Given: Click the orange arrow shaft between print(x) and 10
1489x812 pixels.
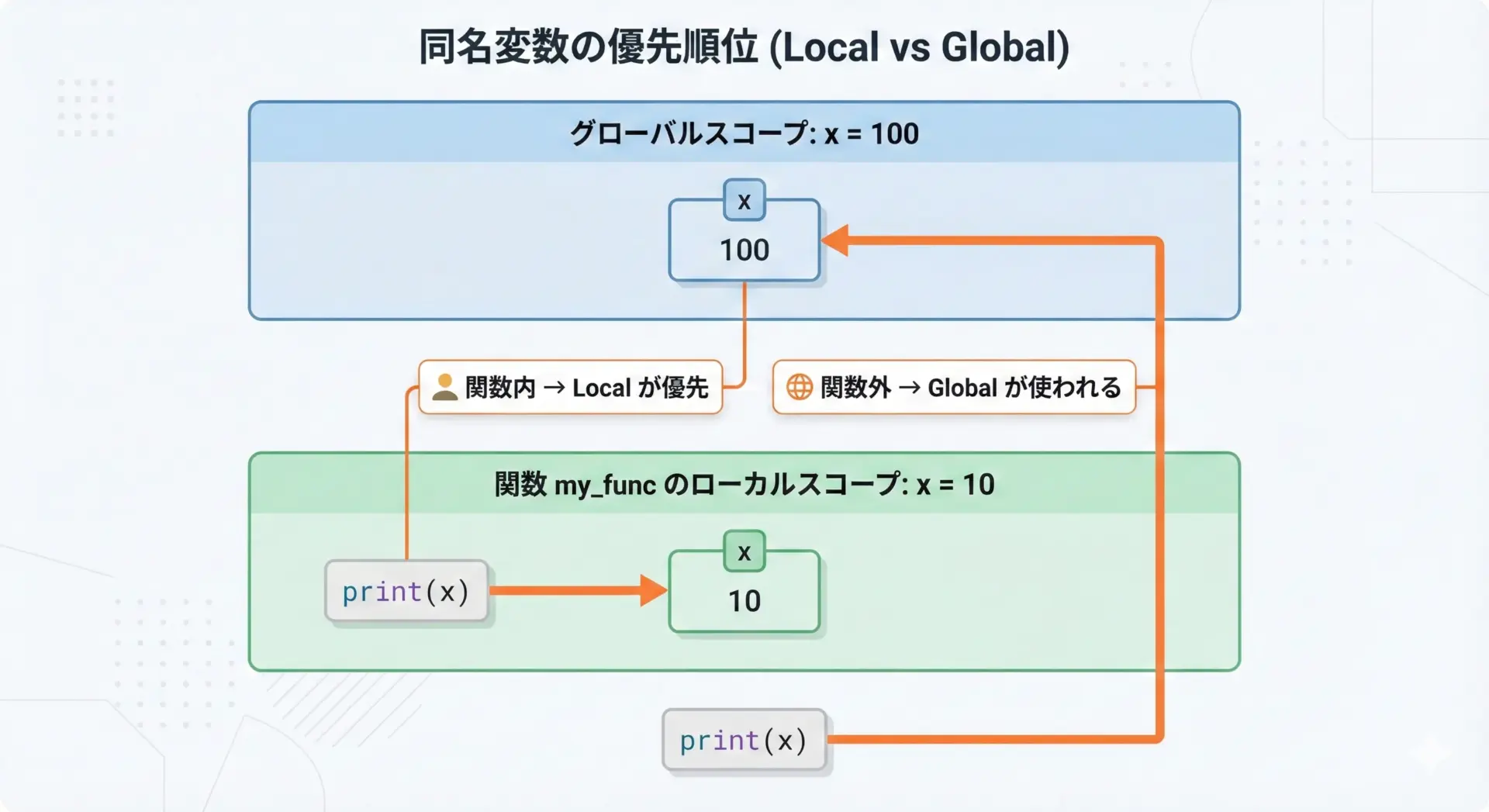Looking at the screenshot, I should coord(566,590).
